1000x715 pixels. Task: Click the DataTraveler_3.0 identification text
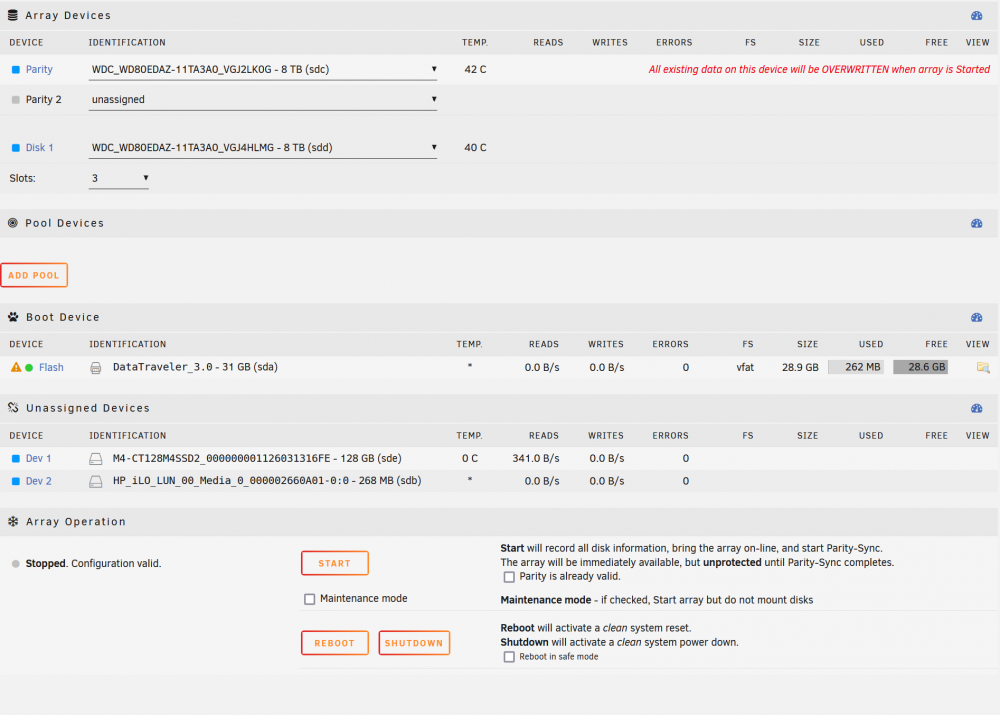click(x=195, y=367)
